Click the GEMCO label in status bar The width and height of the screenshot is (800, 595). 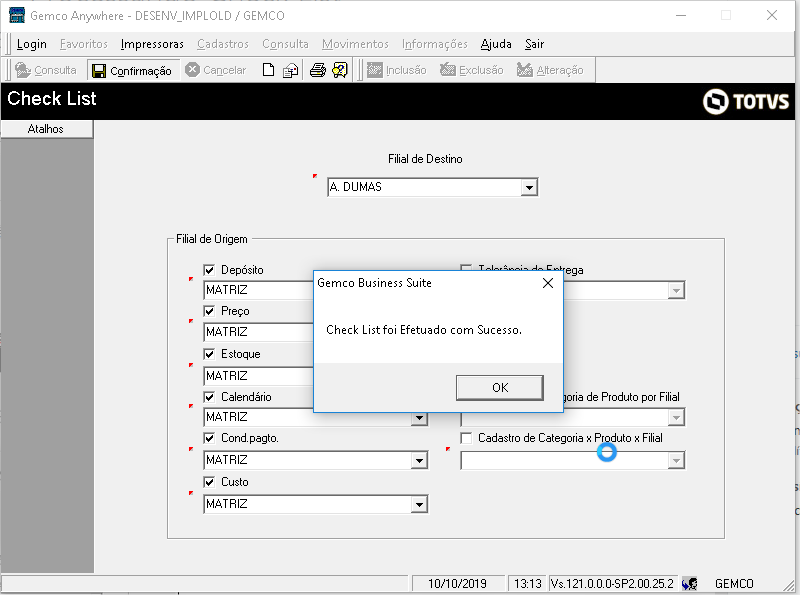pyautogui.click(x=734, y=583)
